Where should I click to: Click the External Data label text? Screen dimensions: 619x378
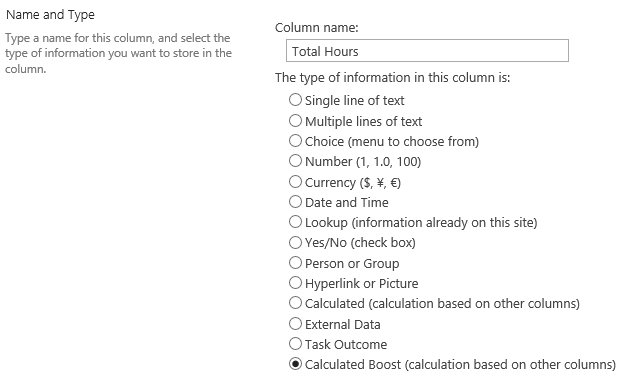[x=343, y=324]
